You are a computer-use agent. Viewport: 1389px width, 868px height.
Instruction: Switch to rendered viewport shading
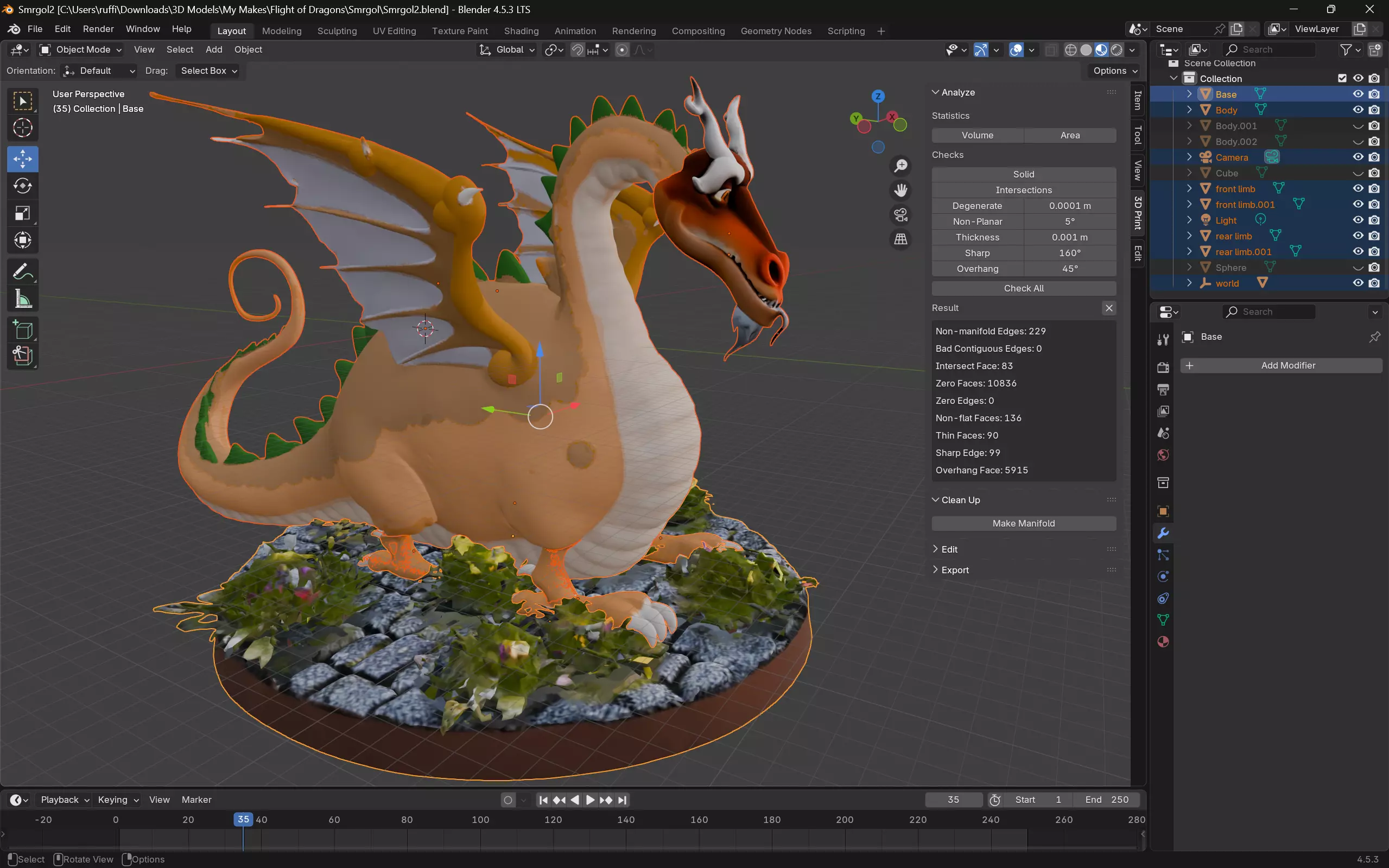click(x=1117, y=50)
